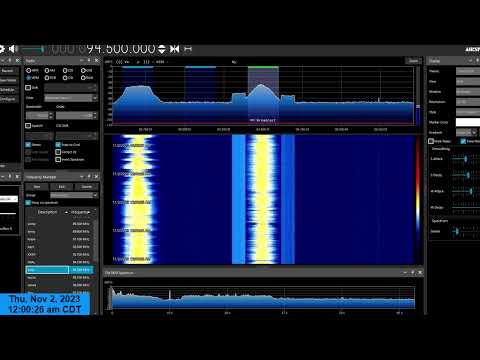
Task: Click the tuning-lock icon right of the center tuning icon
Action: pyautogui.click(x=188, y=49)
